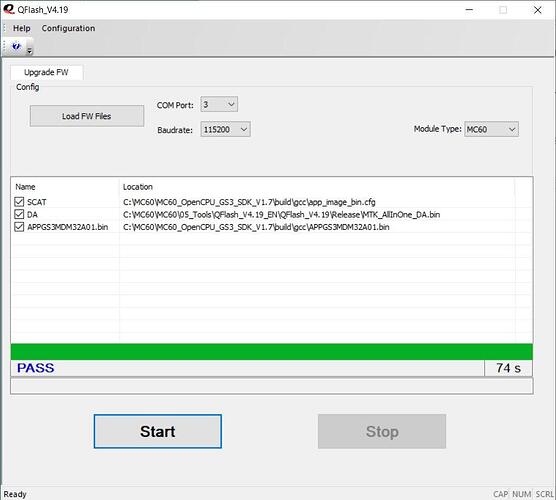Click the APPGS3MDM32A01.bin name label
The height and width of the screenshot is (500, 556).
pyautogui.click(x=68, y=227)
